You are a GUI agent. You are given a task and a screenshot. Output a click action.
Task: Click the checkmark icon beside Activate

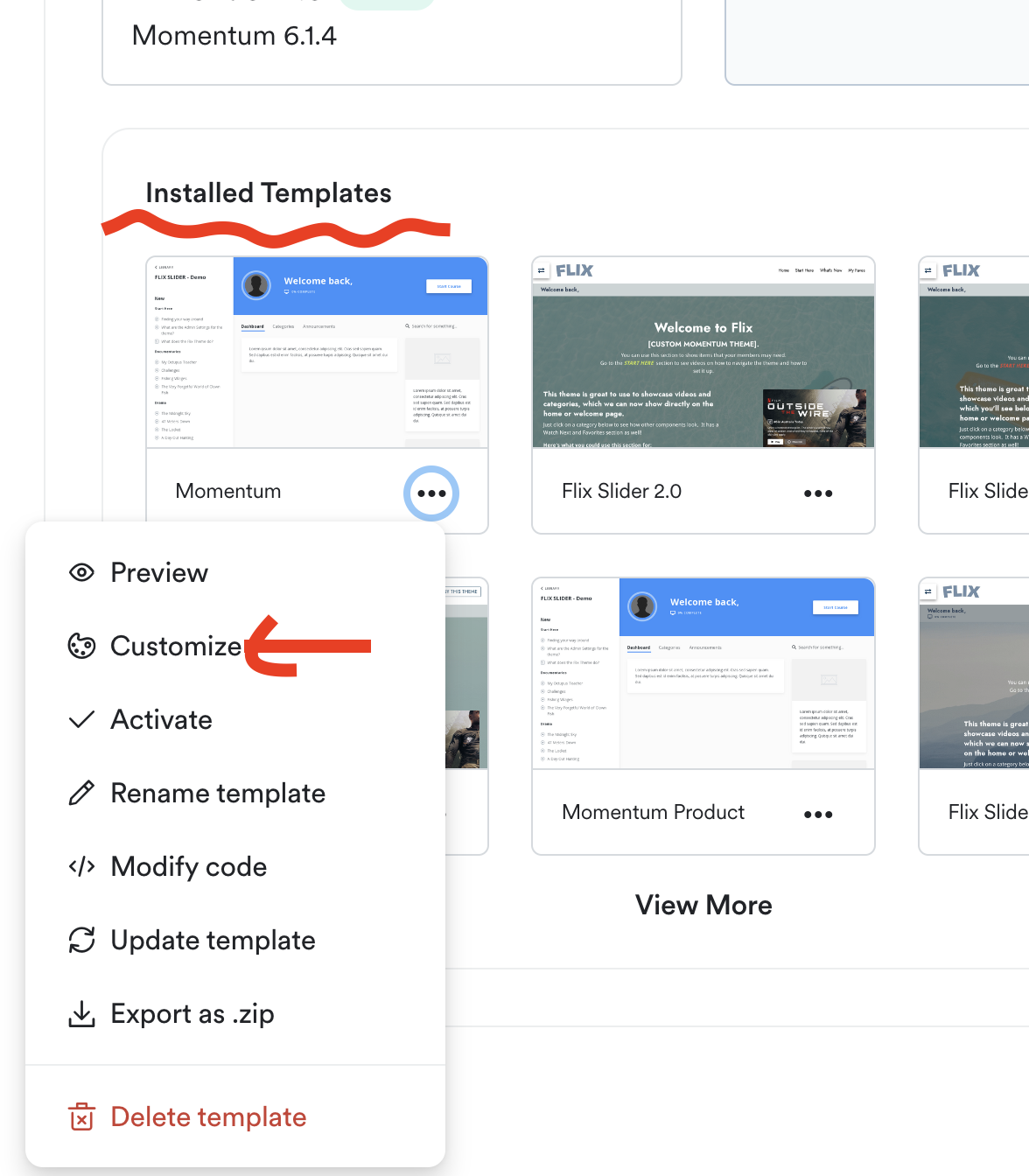[x=81, y=719]
